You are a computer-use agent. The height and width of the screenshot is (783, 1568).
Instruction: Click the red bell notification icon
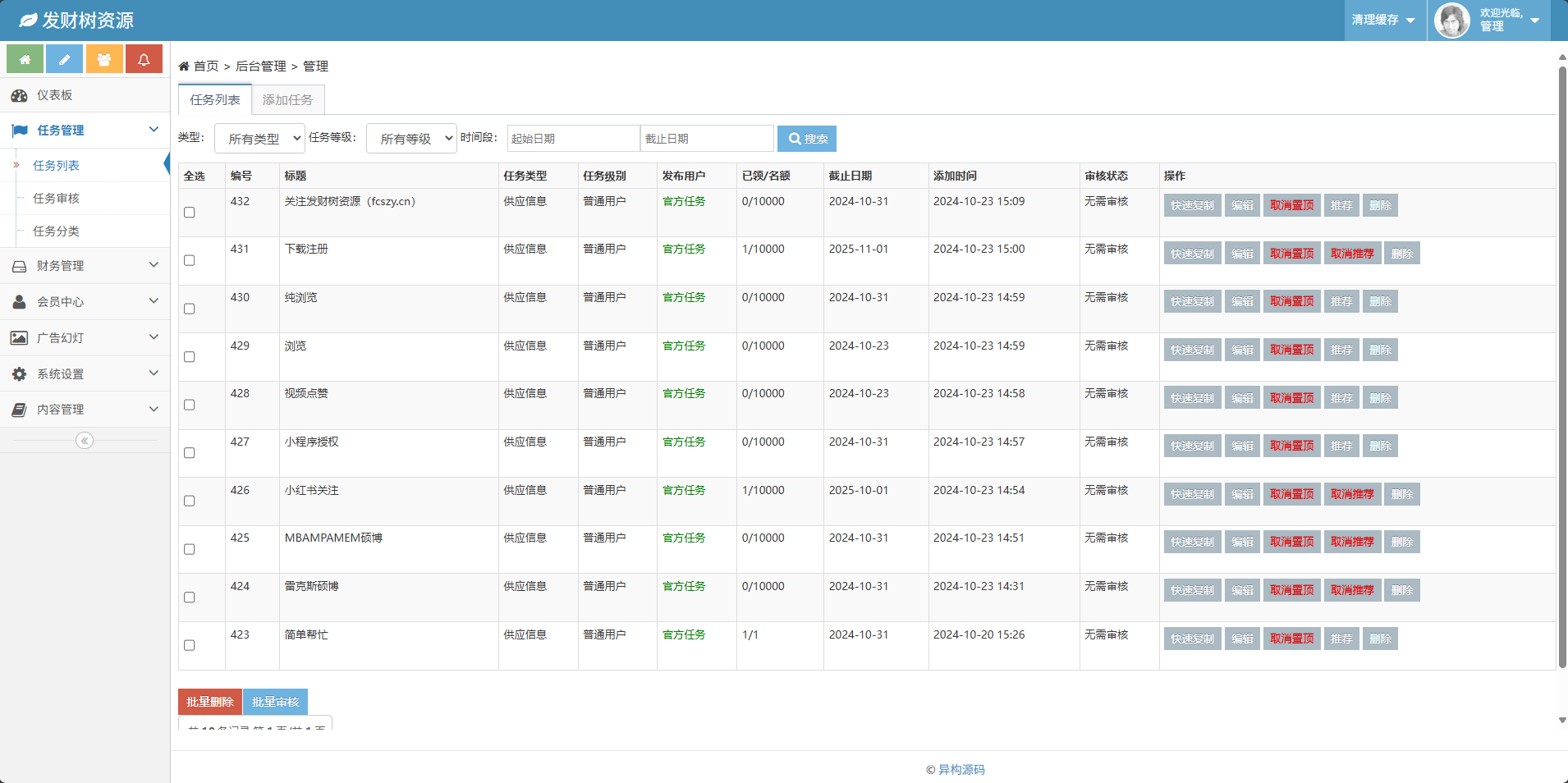144,59
